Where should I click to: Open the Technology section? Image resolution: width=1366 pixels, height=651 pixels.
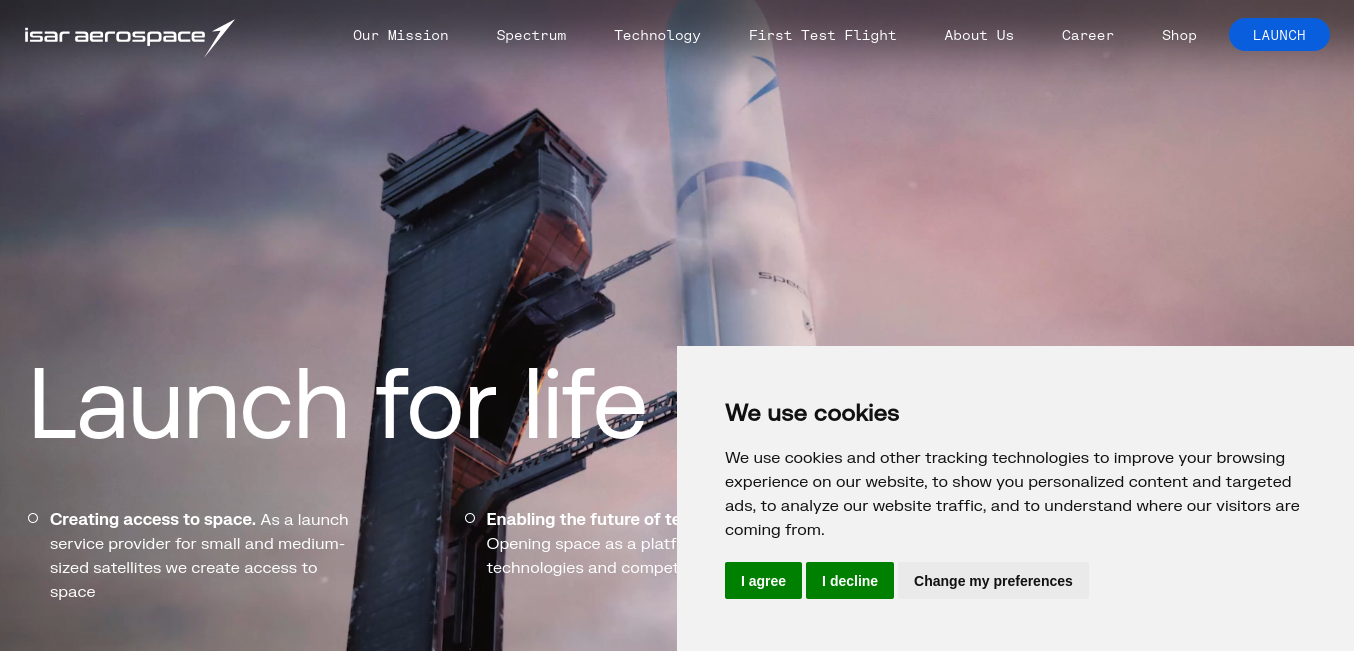[x=657, y=35]
